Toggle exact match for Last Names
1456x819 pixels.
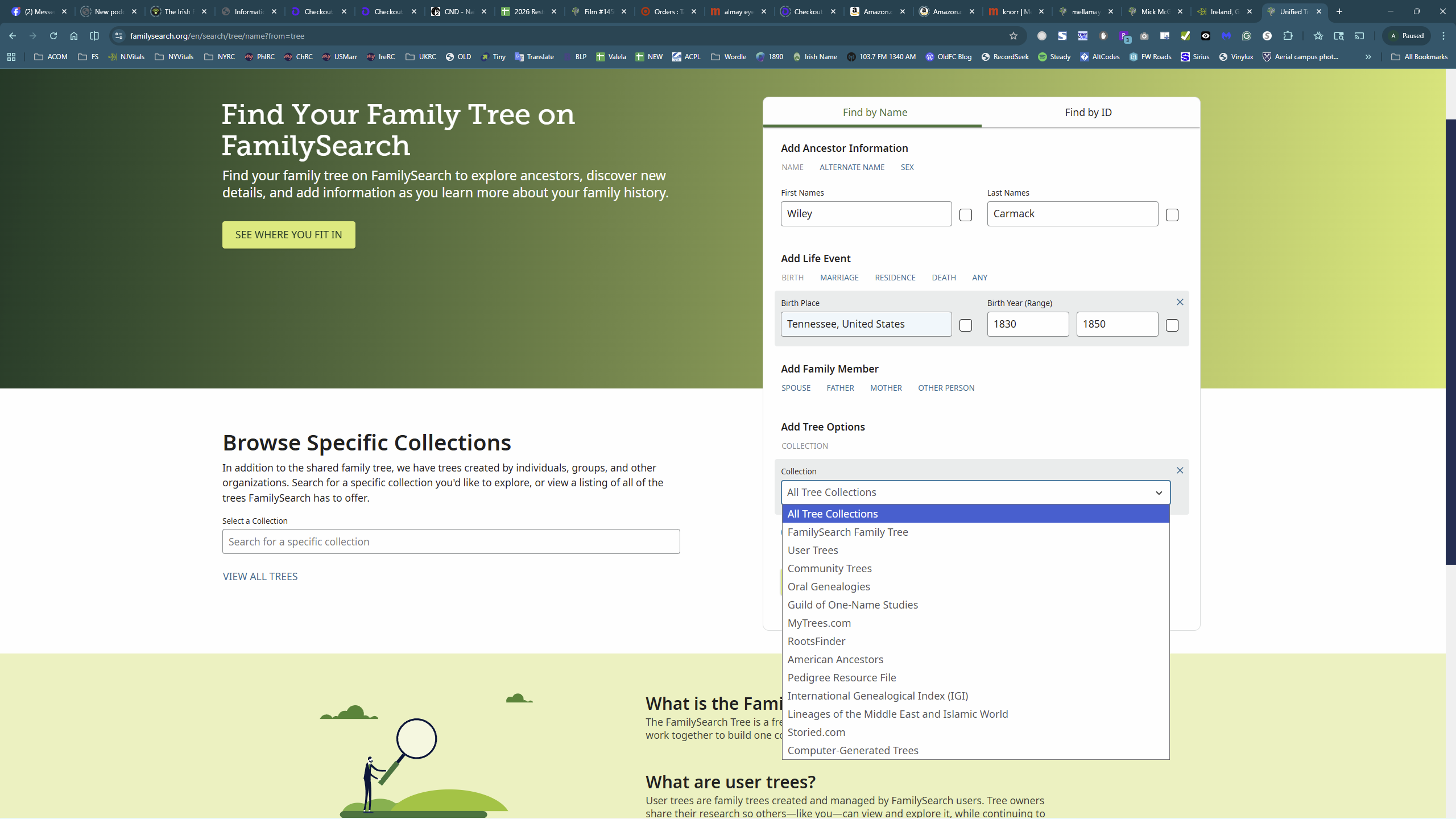[1172, 215]
